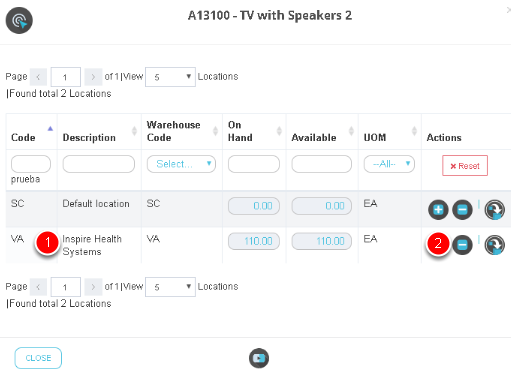Click the plus icon in SC row
Viewport: 511px width, 376px height.
coord(438,210)
